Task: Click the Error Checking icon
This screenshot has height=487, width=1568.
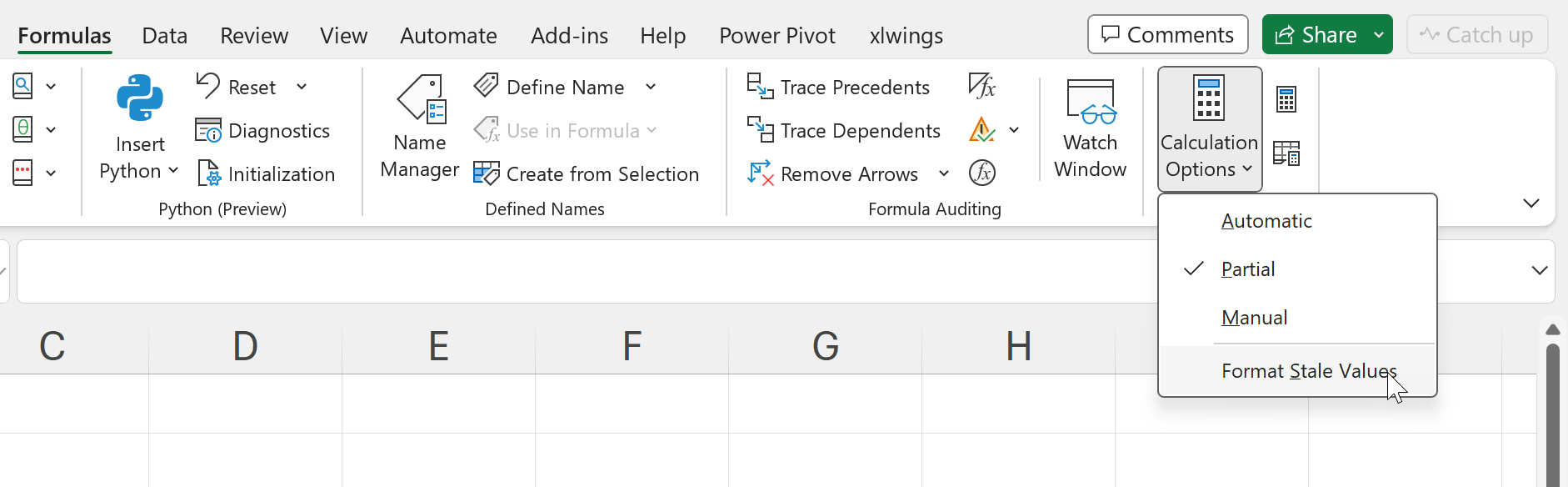Action: pyautogui.click(x=982, y=130)
